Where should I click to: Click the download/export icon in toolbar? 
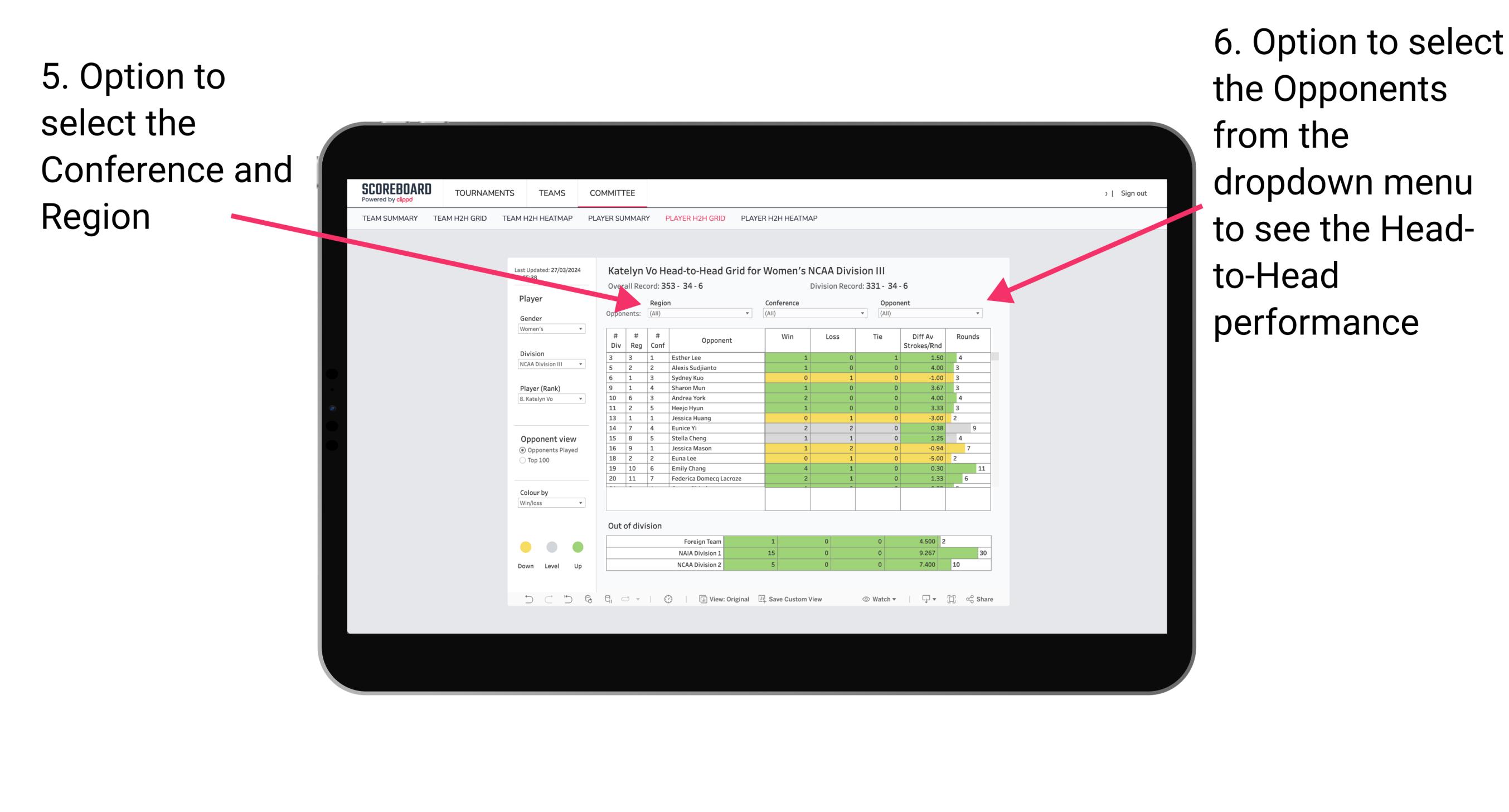[921, 600]
